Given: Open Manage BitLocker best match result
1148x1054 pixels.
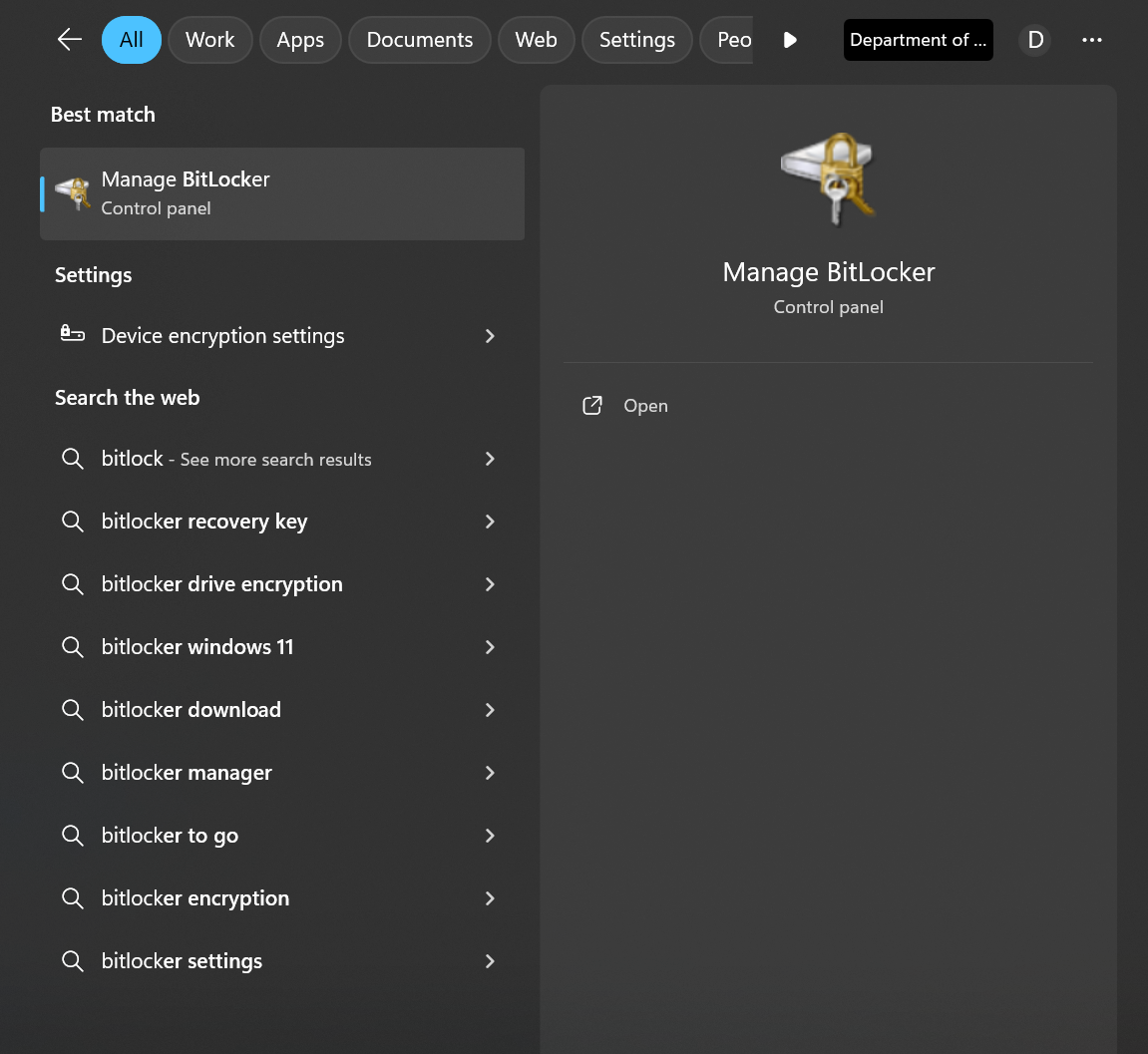Looking at the screenshot, I should pos(282,194).
